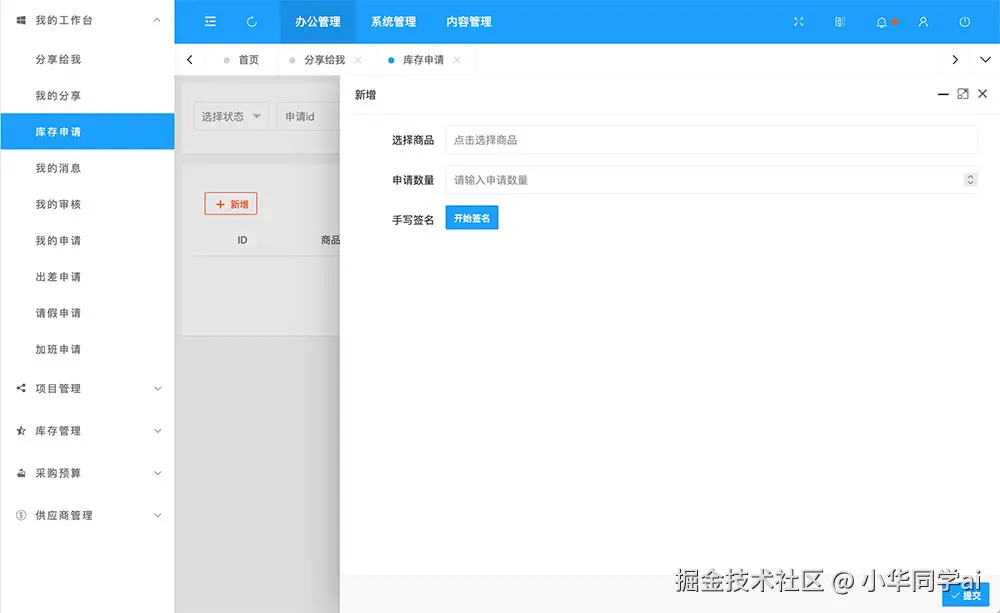Switch to 办公管理 top menu

pos(318,22)
